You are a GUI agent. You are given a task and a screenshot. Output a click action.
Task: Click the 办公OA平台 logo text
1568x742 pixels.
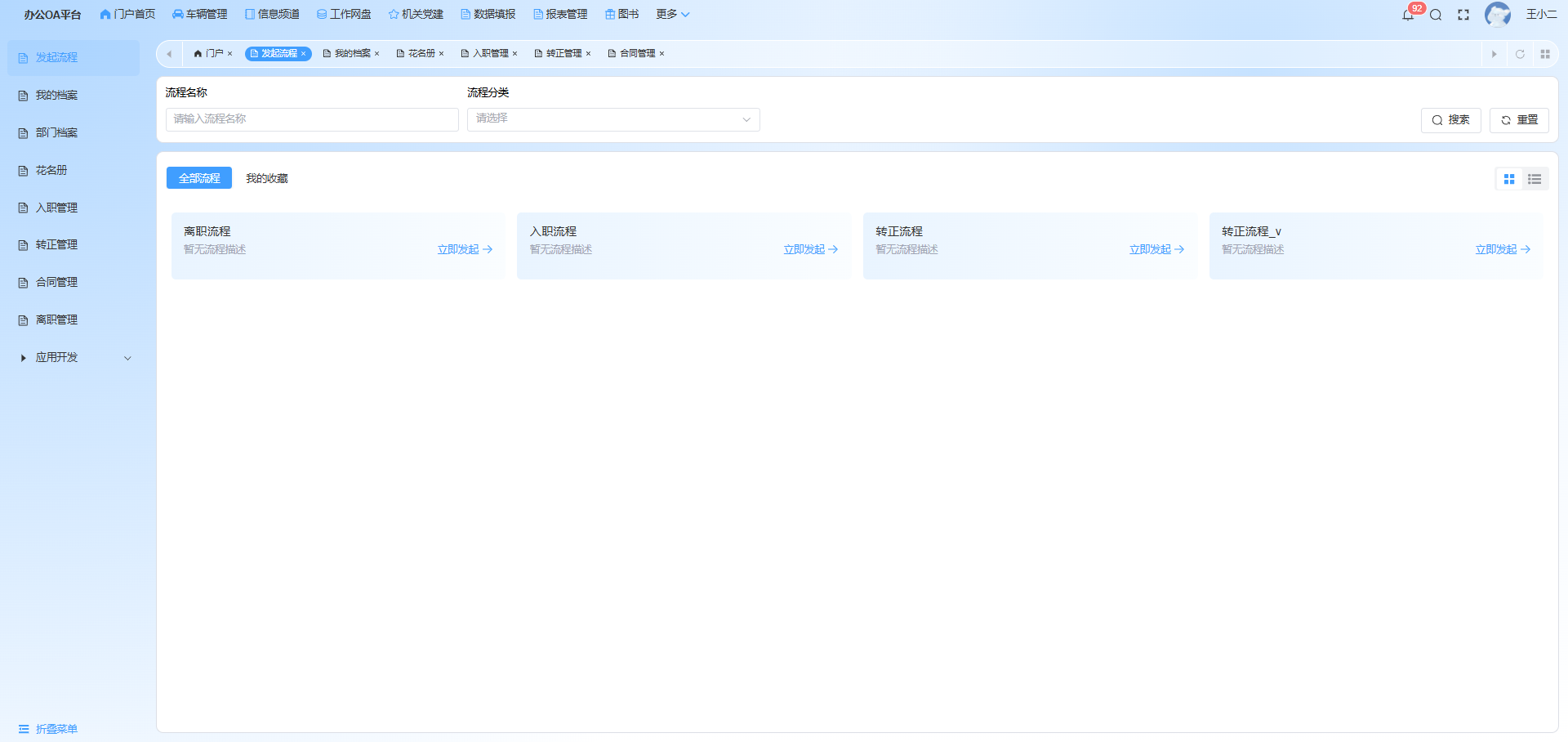click(52, 15)
